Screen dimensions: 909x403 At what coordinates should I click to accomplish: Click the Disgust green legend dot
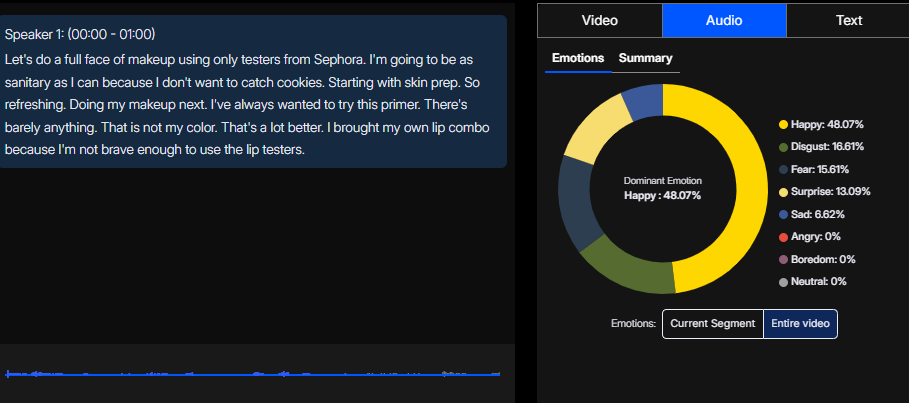click(x=783, y=147)
